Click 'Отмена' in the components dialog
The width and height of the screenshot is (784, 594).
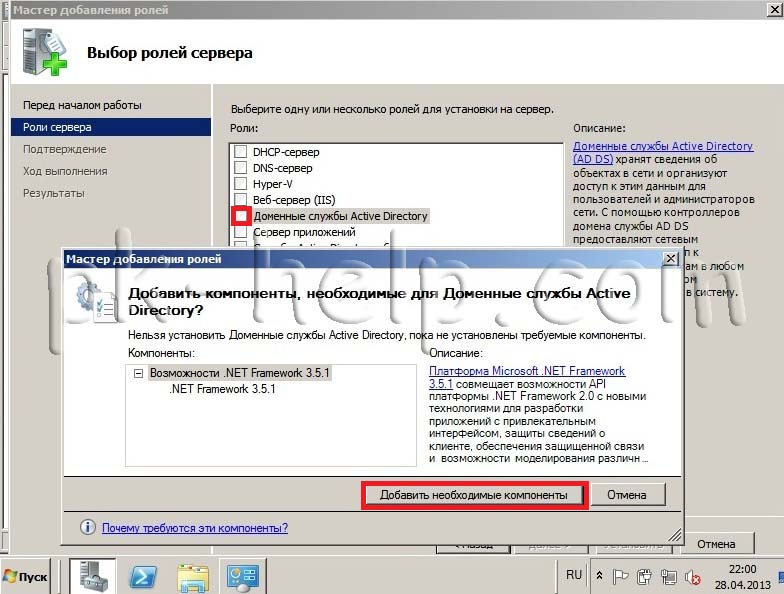click(x=627, y=495)
